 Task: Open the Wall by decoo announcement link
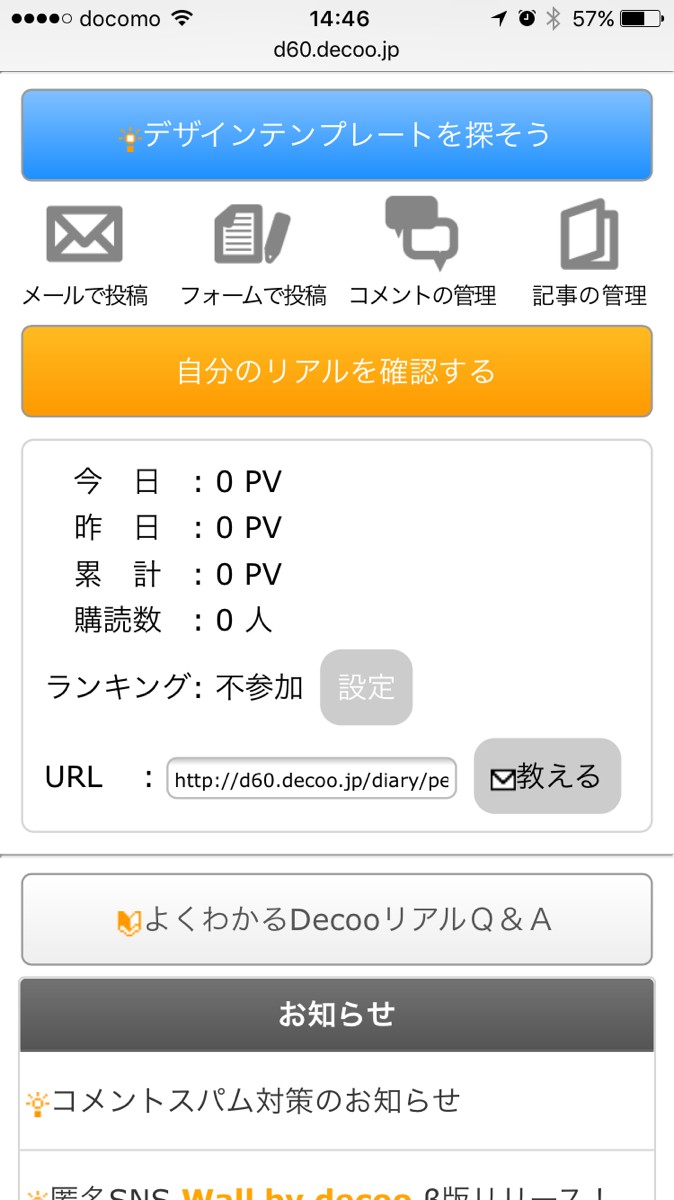tap(297, 1190)
